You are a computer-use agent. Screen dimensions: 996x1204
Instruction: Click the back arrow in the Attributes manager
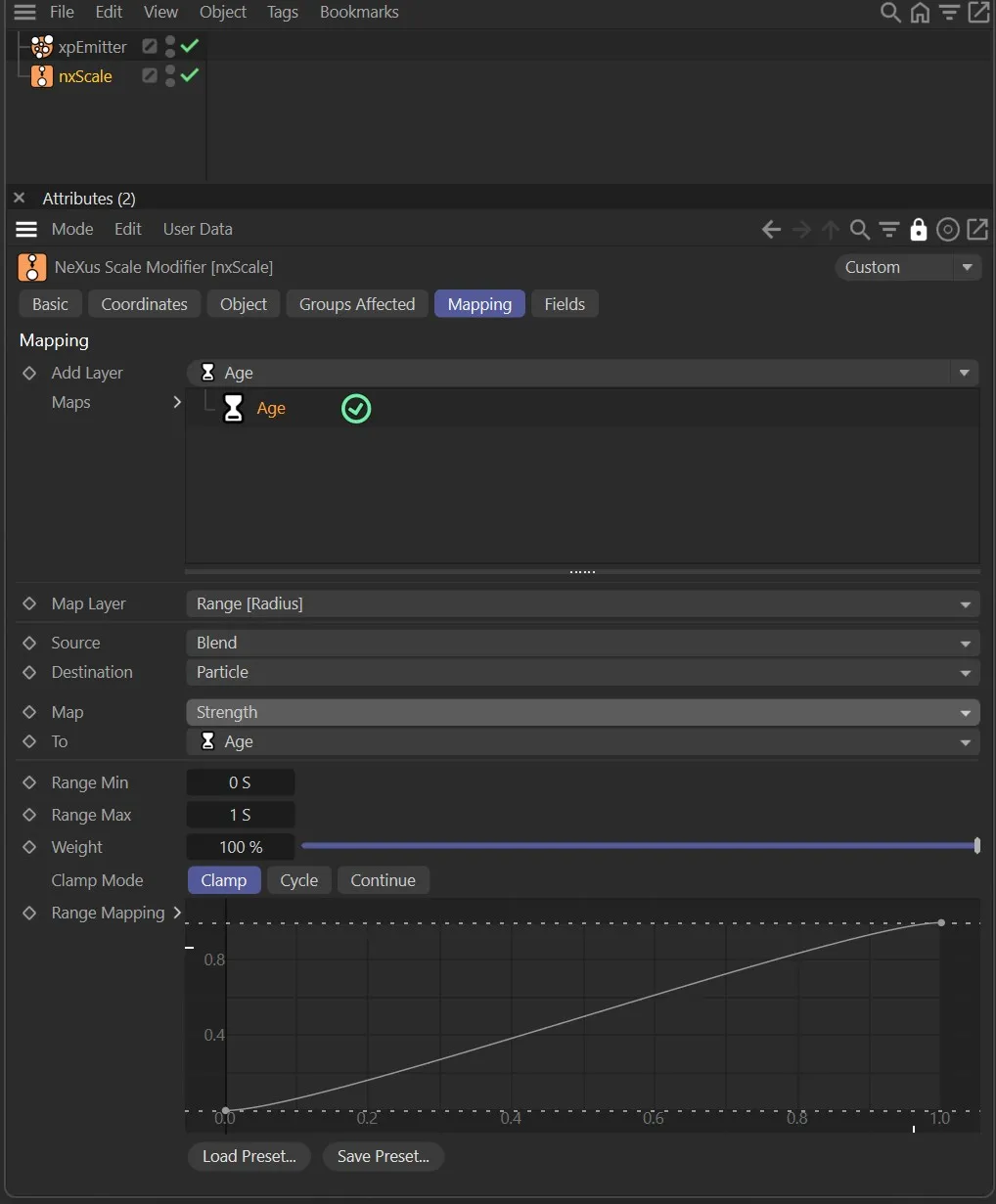click(x=771, y=229)
